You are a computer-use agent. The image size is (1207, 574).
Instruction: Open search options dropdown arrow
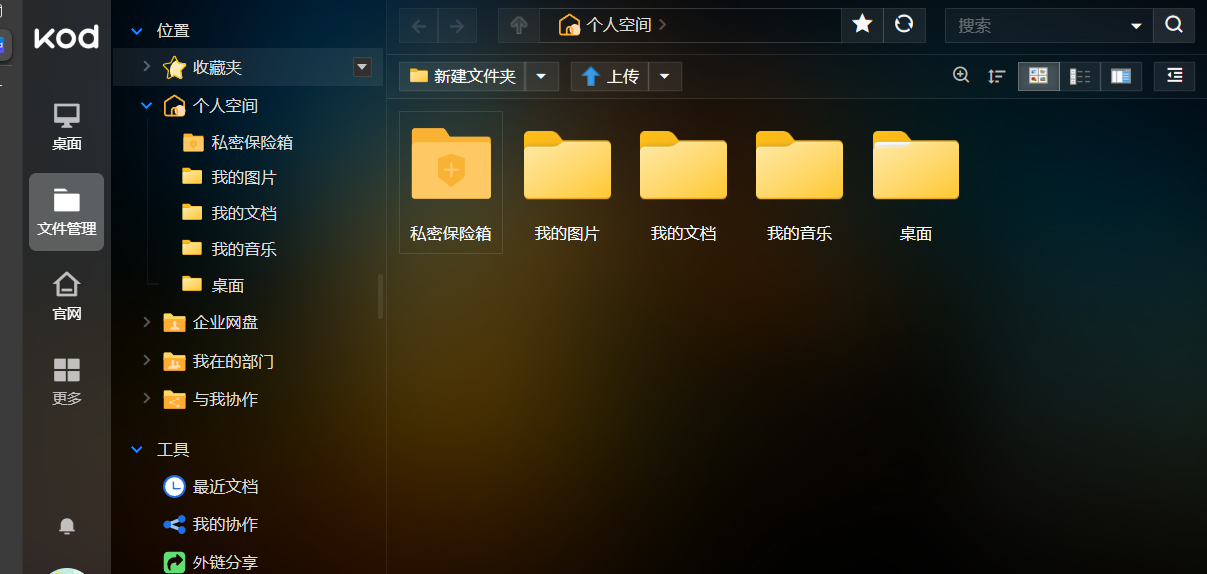[1137, 25]
